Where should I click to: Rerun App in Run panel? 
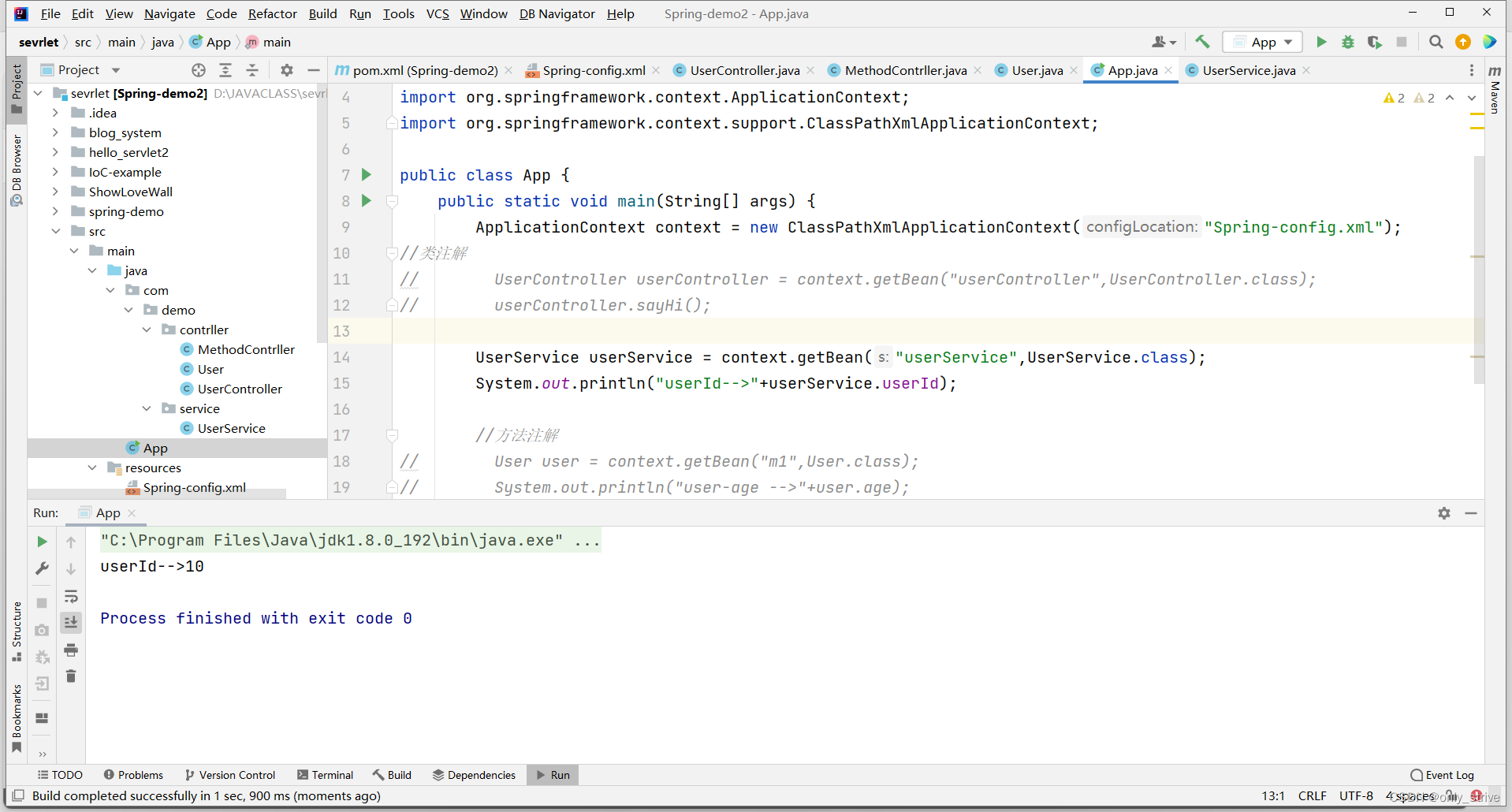[43, 542]
